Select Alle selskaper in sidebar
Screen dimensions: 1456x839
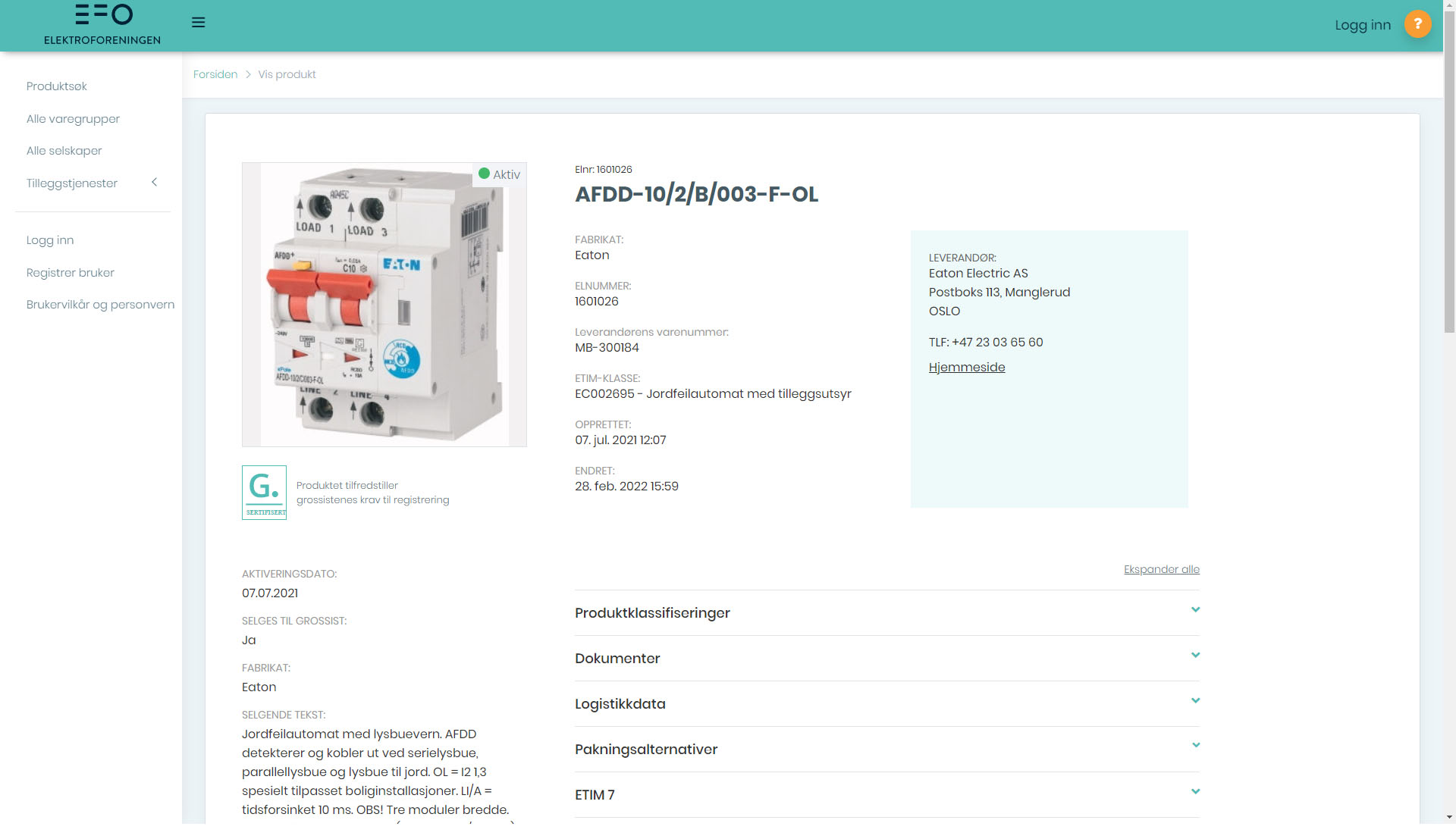pyautogui.click(x=64, y=151)
